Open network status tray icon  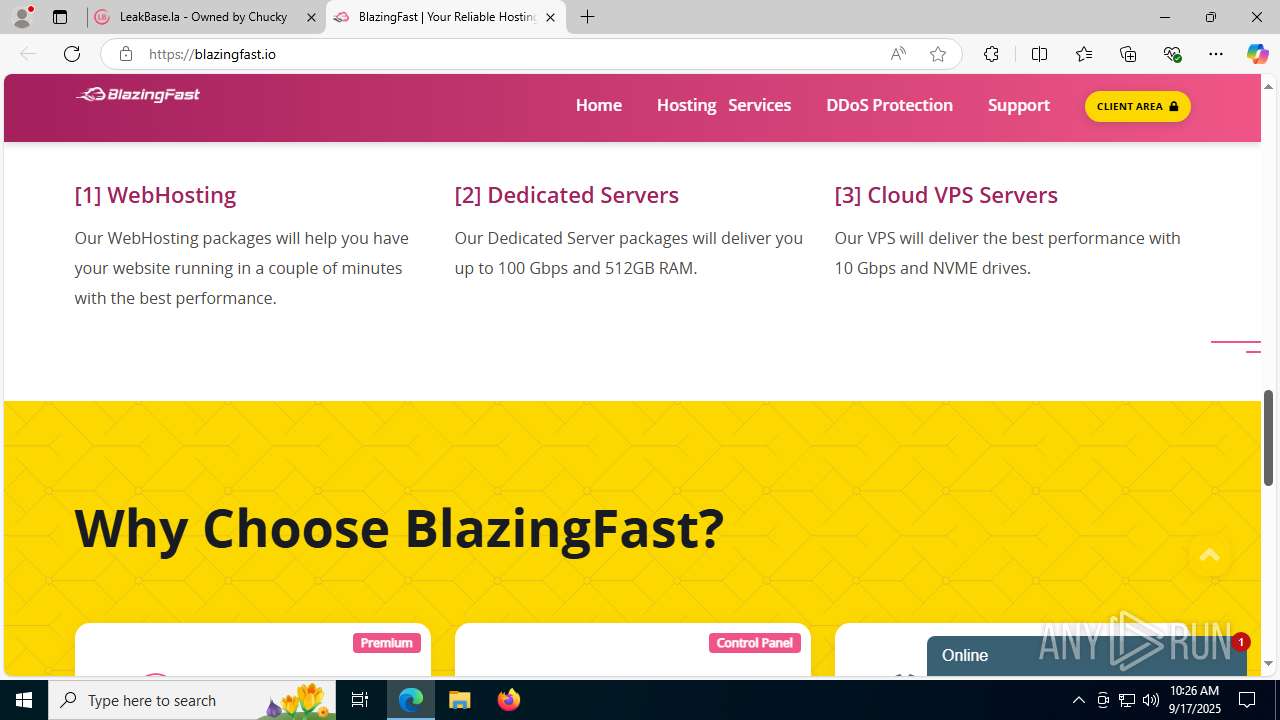coord(1127,700)
